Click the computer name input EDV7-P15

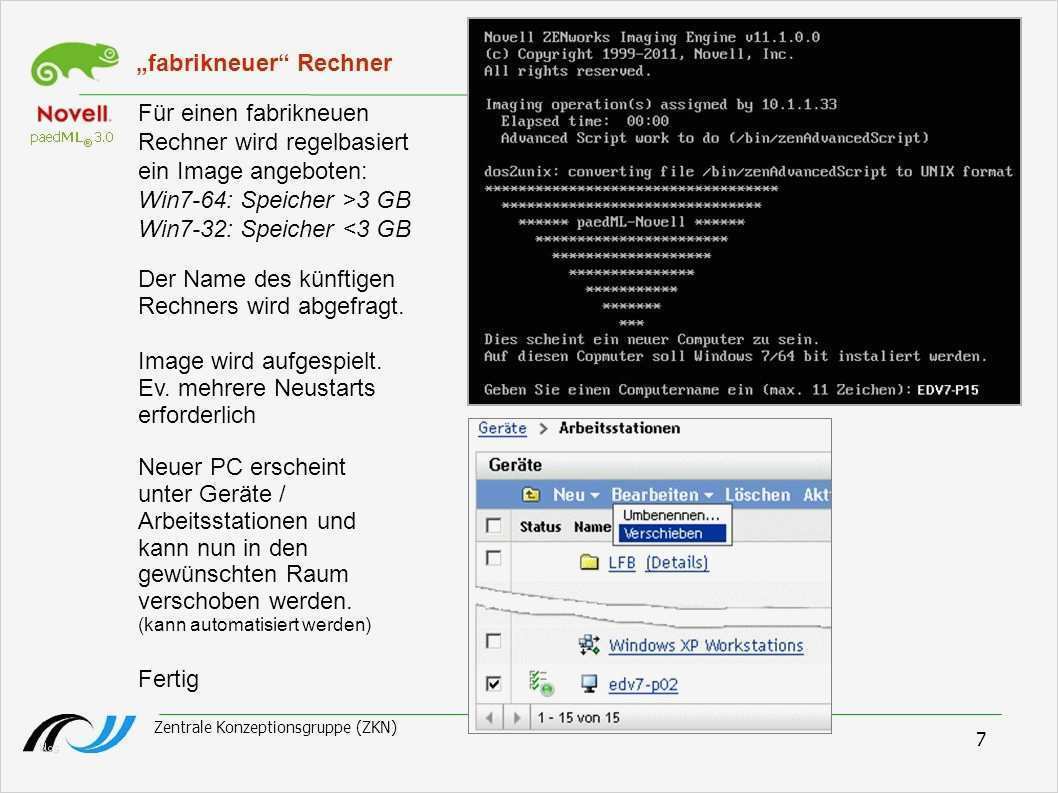tap(947, 389)
